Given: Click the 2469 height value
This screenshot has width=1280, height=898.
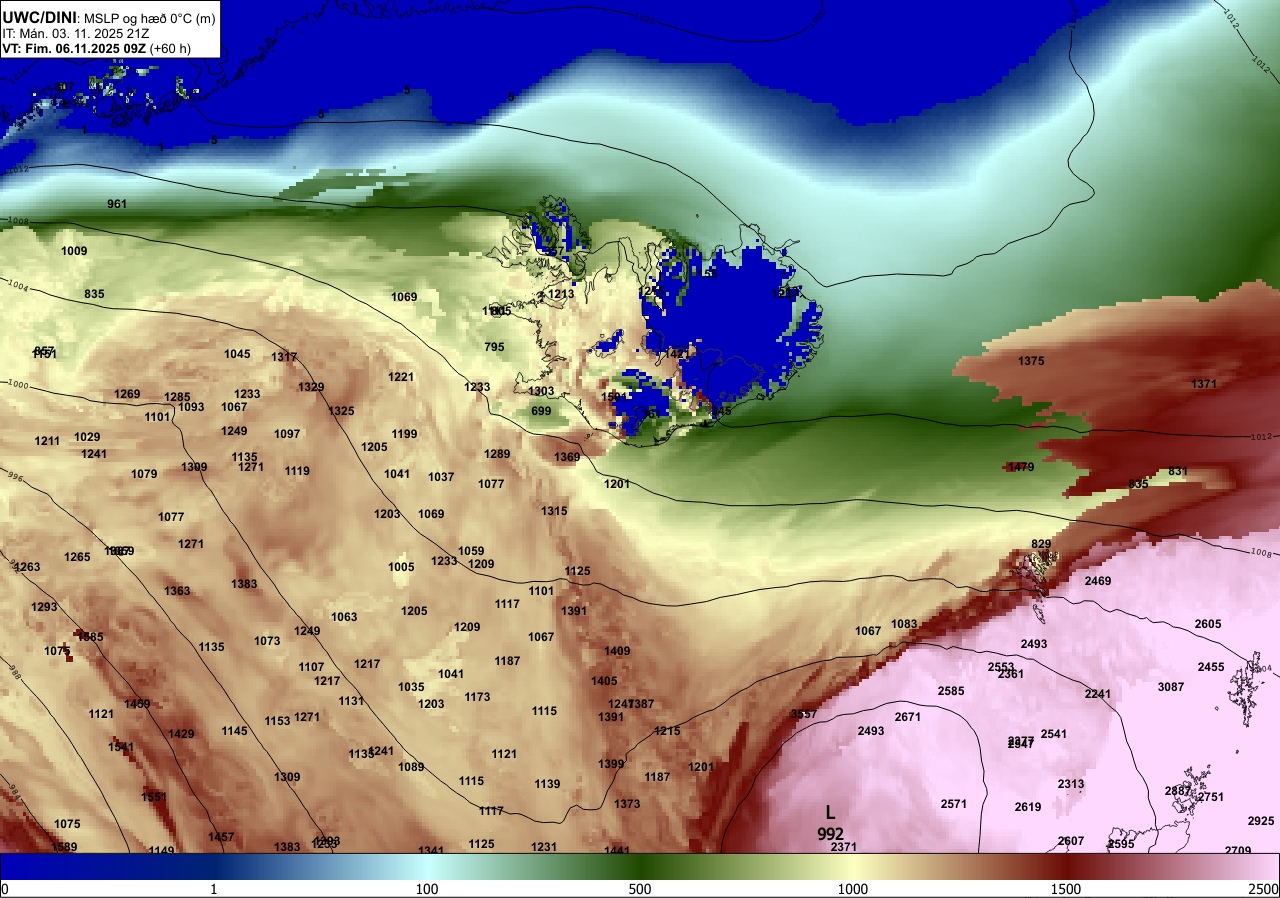Looking at the screenshot, I should click(1098, 581).
